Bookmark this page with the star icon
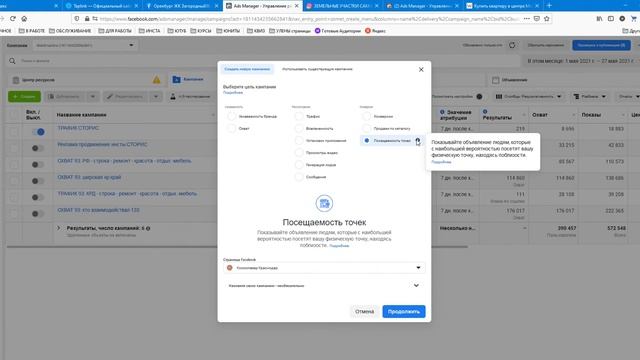Image resolution: width=640 pixels, height=360 pixels. tap(547, 18)
